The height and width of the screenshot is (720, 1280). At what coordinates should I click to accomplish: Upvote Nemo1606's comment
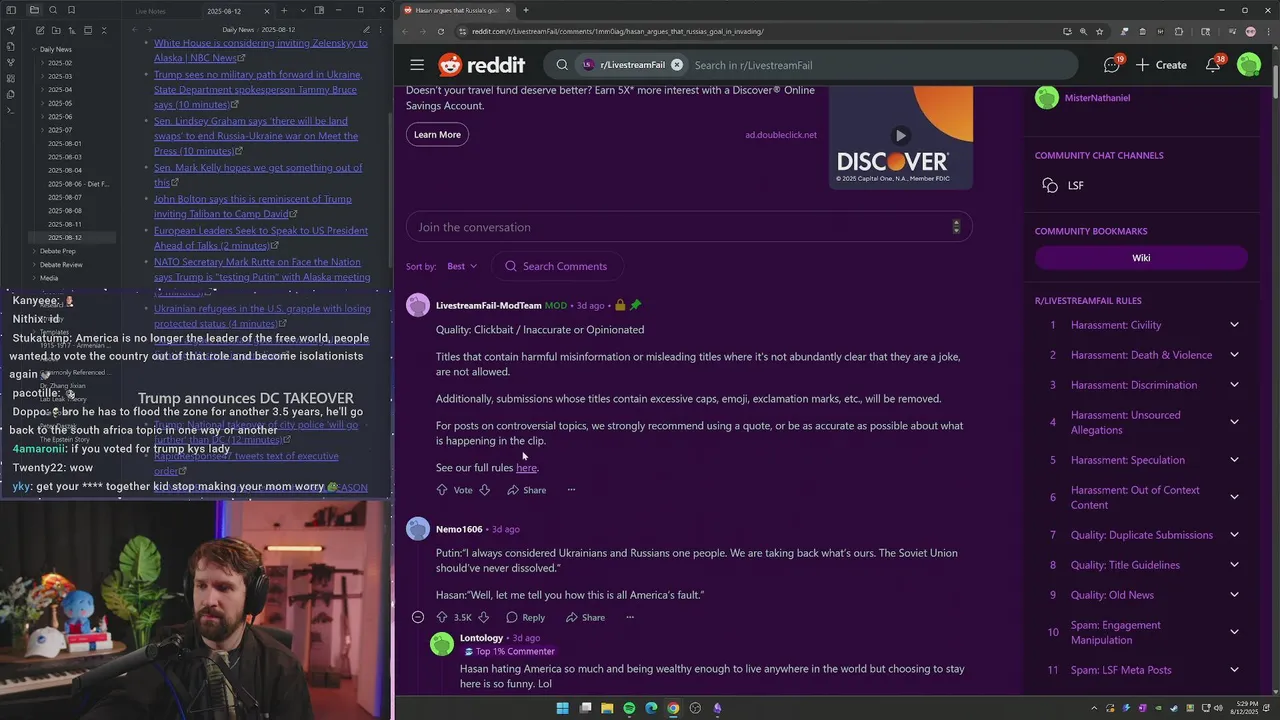point(442,618)
